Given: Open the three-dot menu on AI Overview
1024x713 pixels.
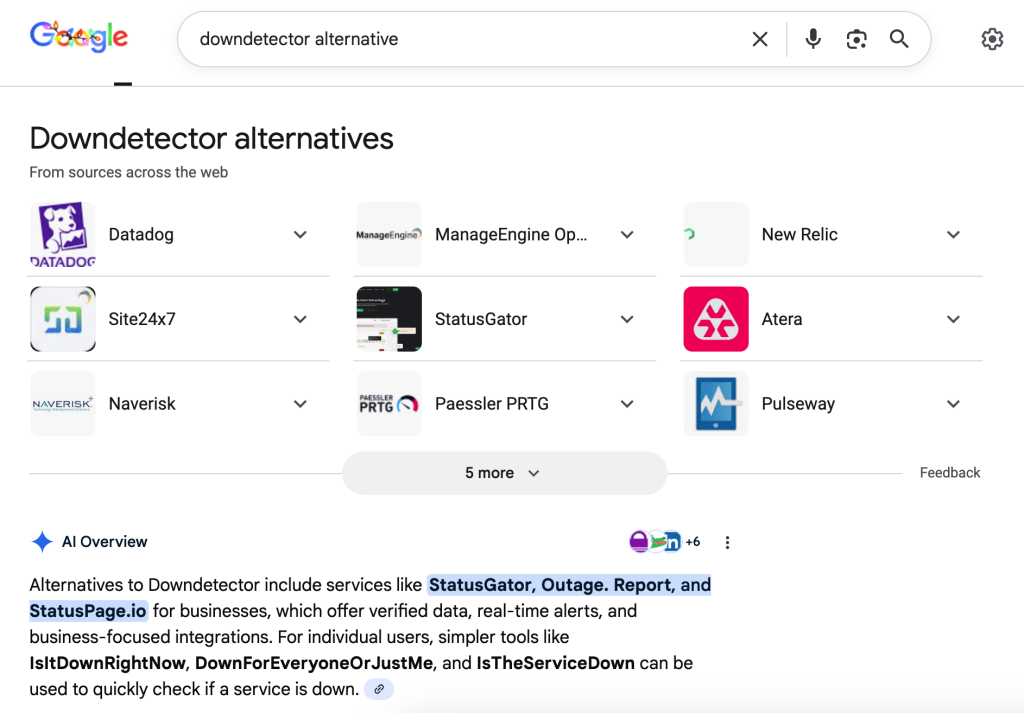Looking at the screenshot, I should coord(727,541).
